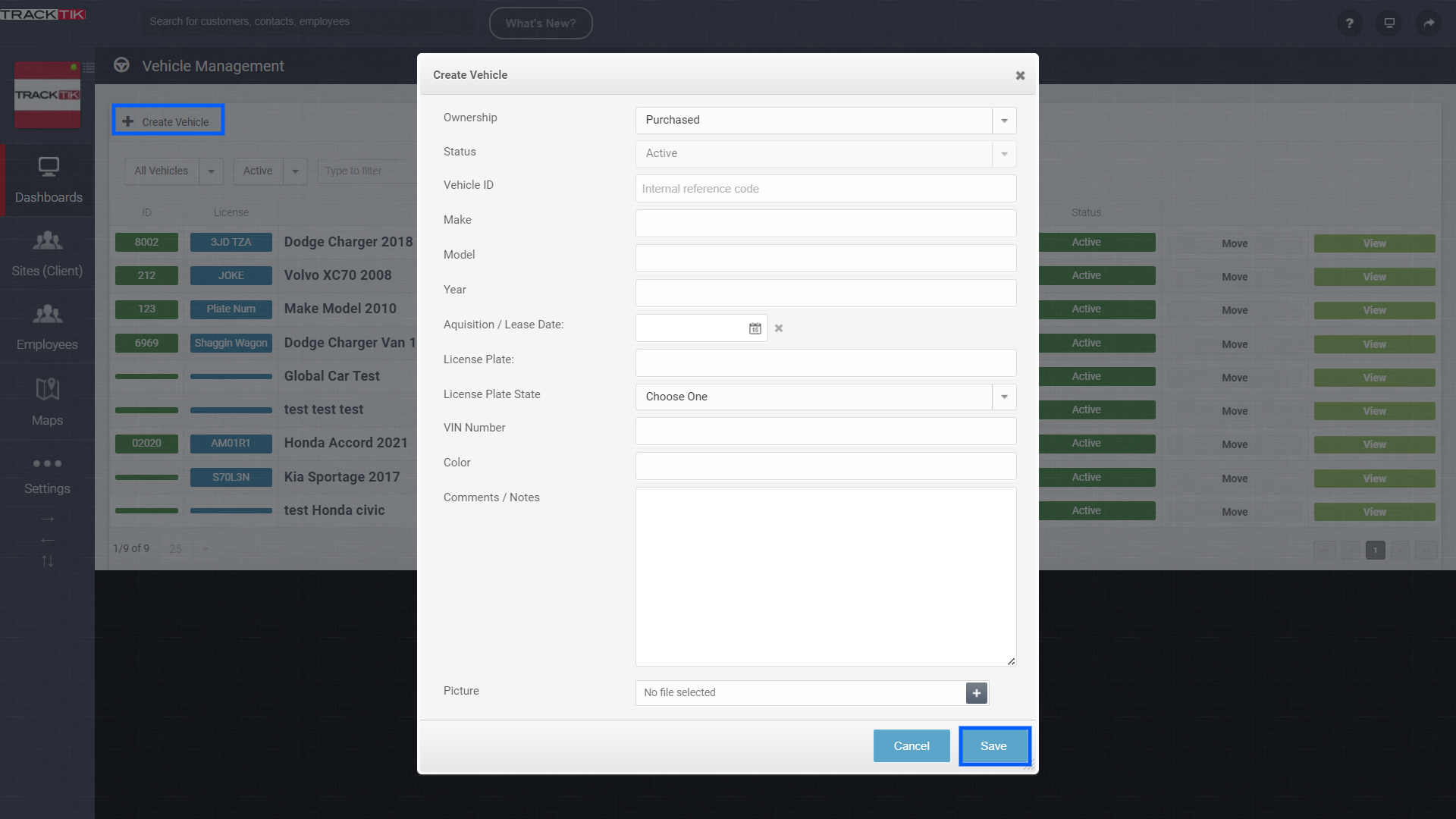The width and height of the screenshot is (1456, 819).
Task: Click the list icon beside the logo
Action: click(89, 67)
